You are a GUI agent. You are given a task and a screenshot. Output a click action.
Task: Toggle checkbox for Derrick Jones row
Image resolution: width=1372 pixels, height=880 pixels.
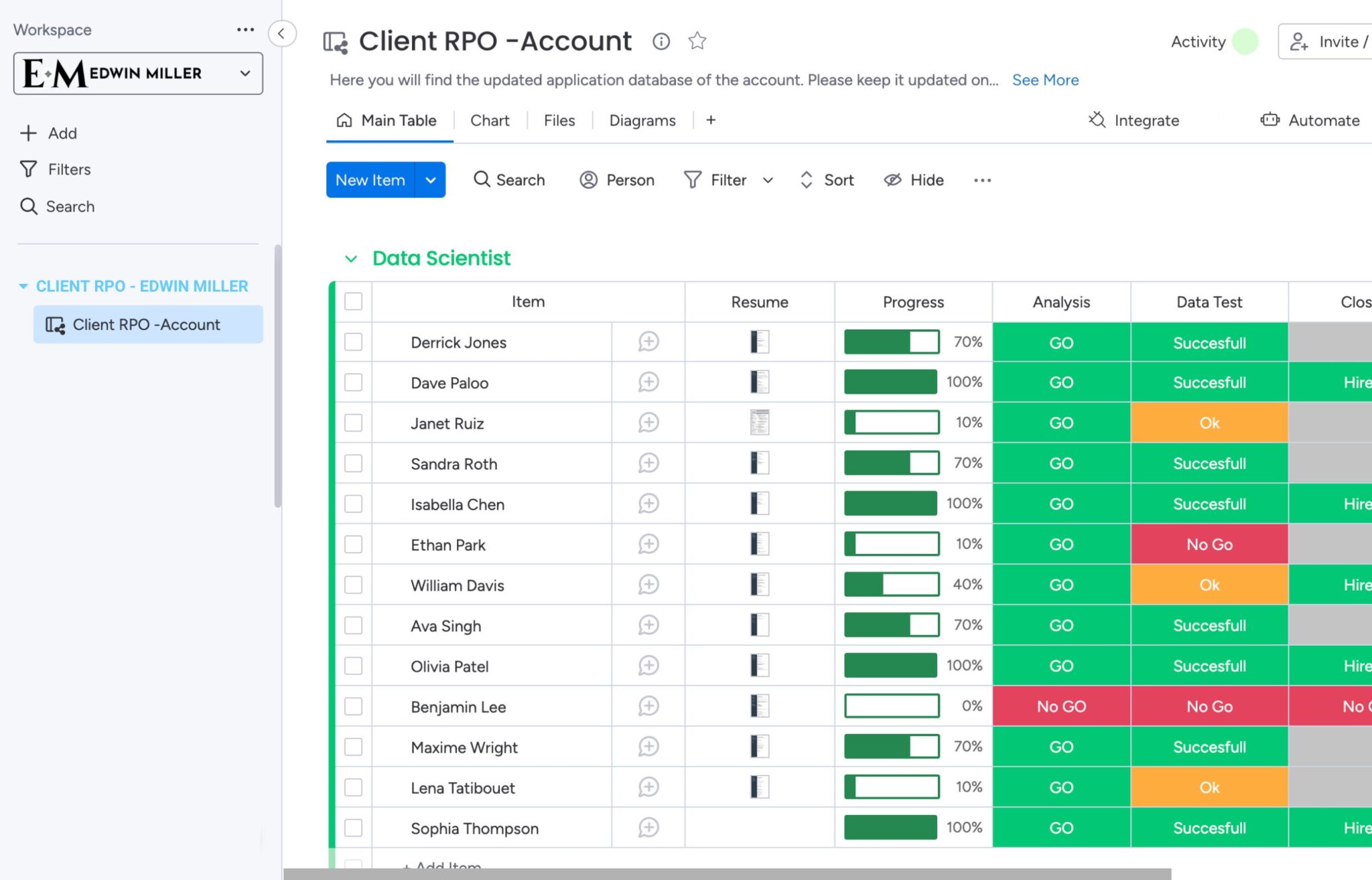point(353,342)
